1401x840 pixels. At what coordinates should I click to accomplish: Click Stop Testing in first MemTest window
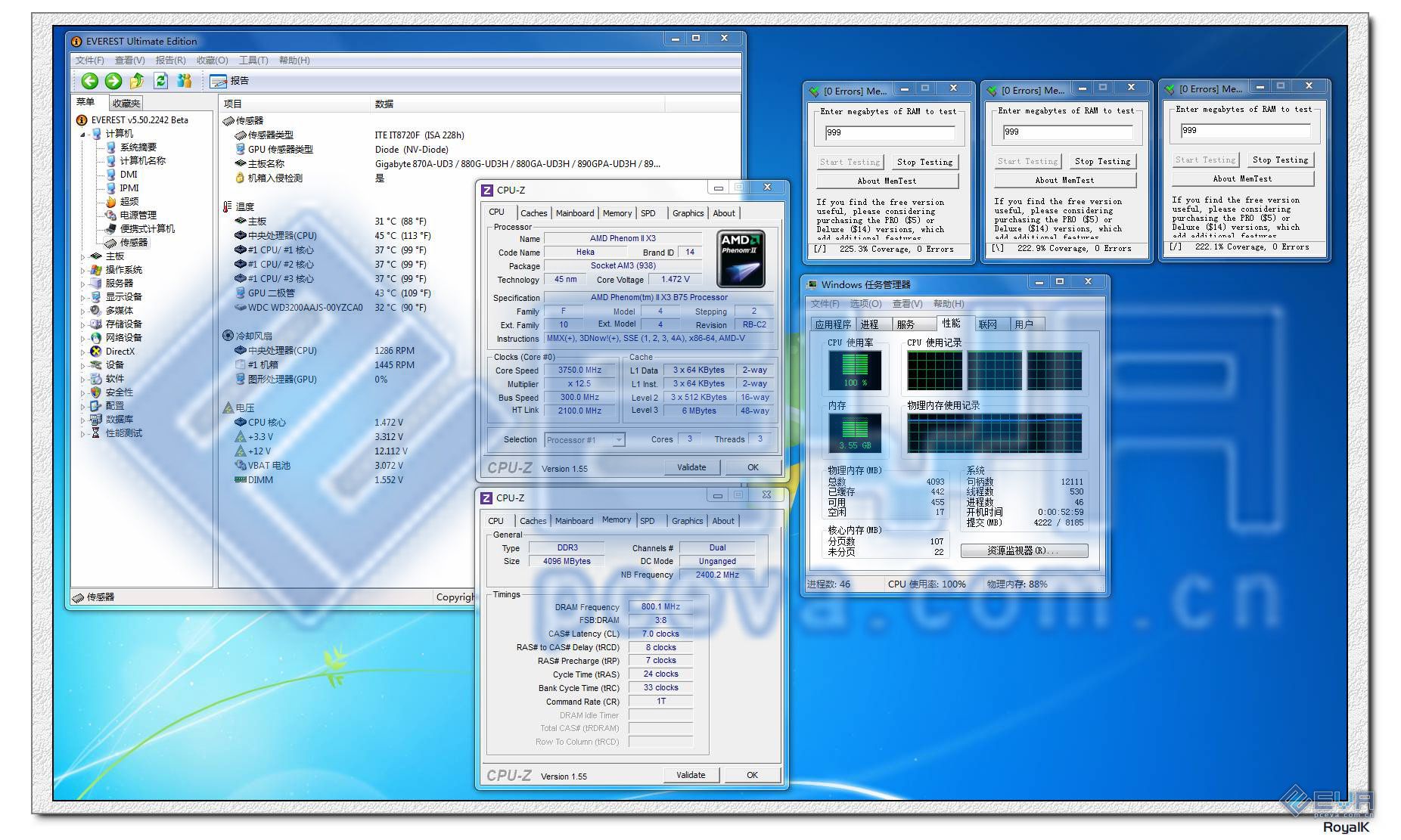click(x=924, y=163)
